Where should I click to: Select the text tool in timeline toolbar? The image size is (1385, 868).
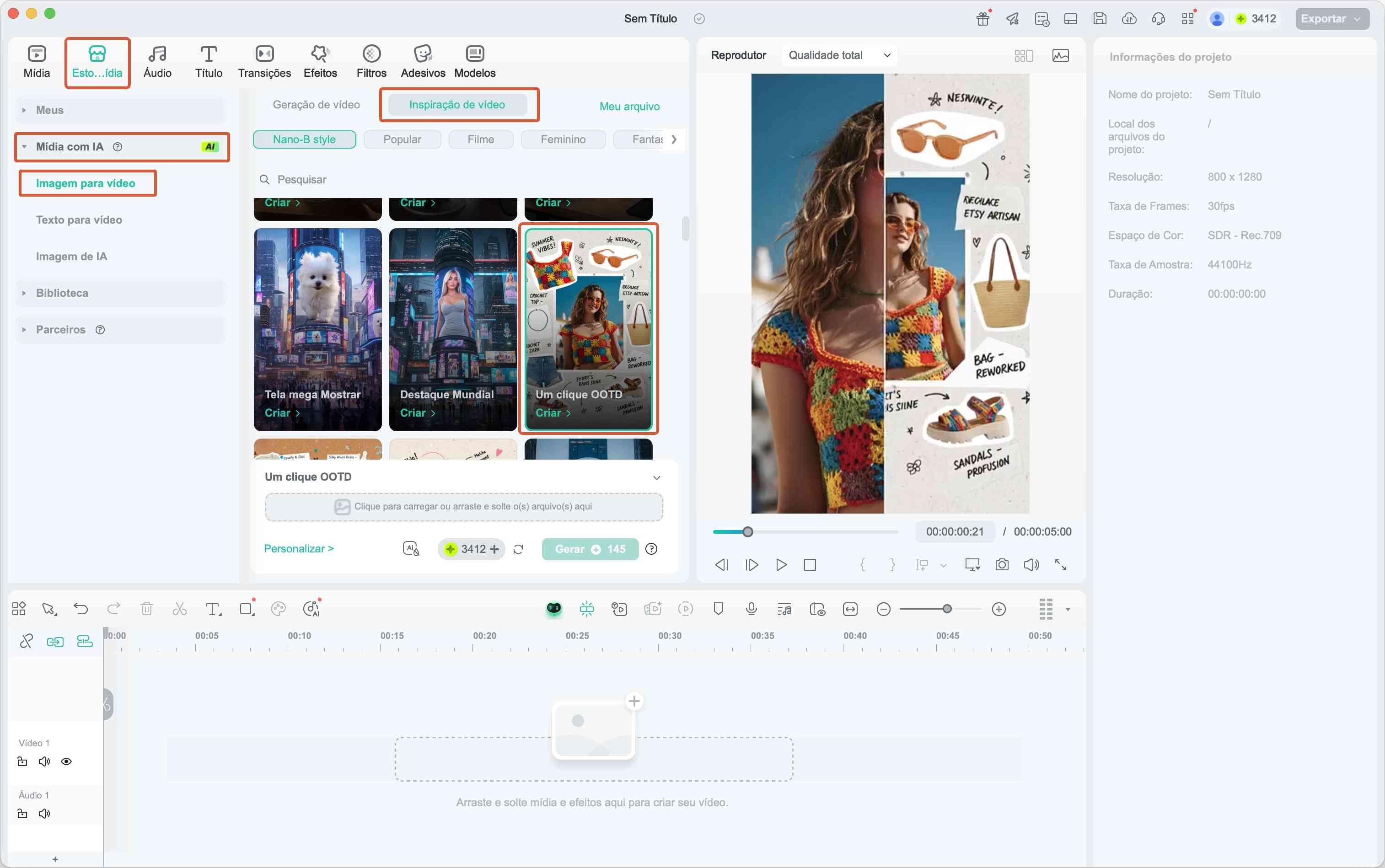tap(213, 609)
